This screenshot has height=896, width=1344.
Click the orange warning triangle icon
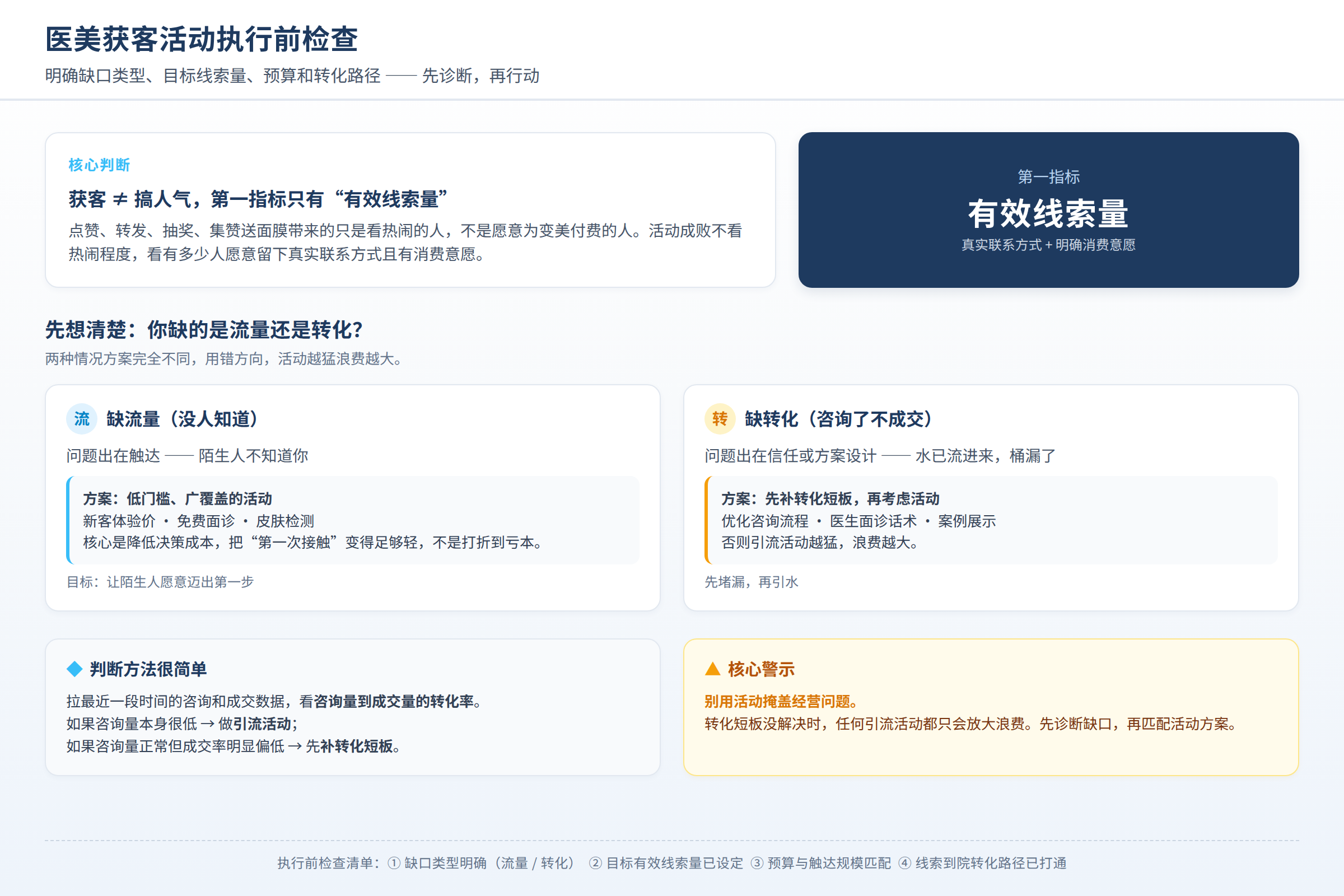point(712,669)
